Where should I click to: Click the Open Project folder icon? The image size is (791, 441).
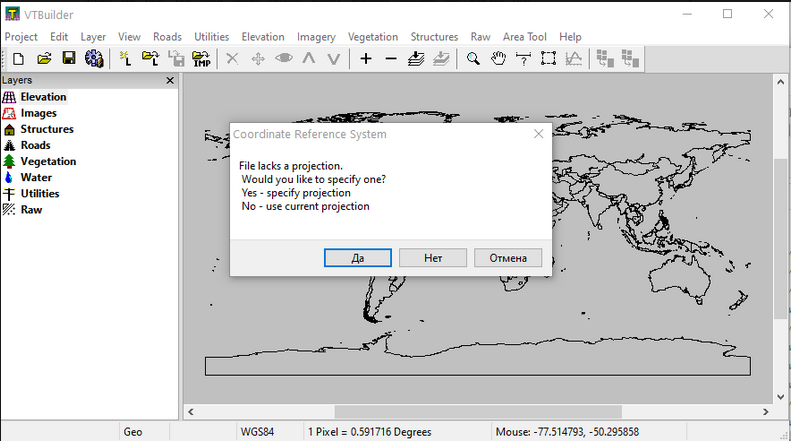point(44,59)
